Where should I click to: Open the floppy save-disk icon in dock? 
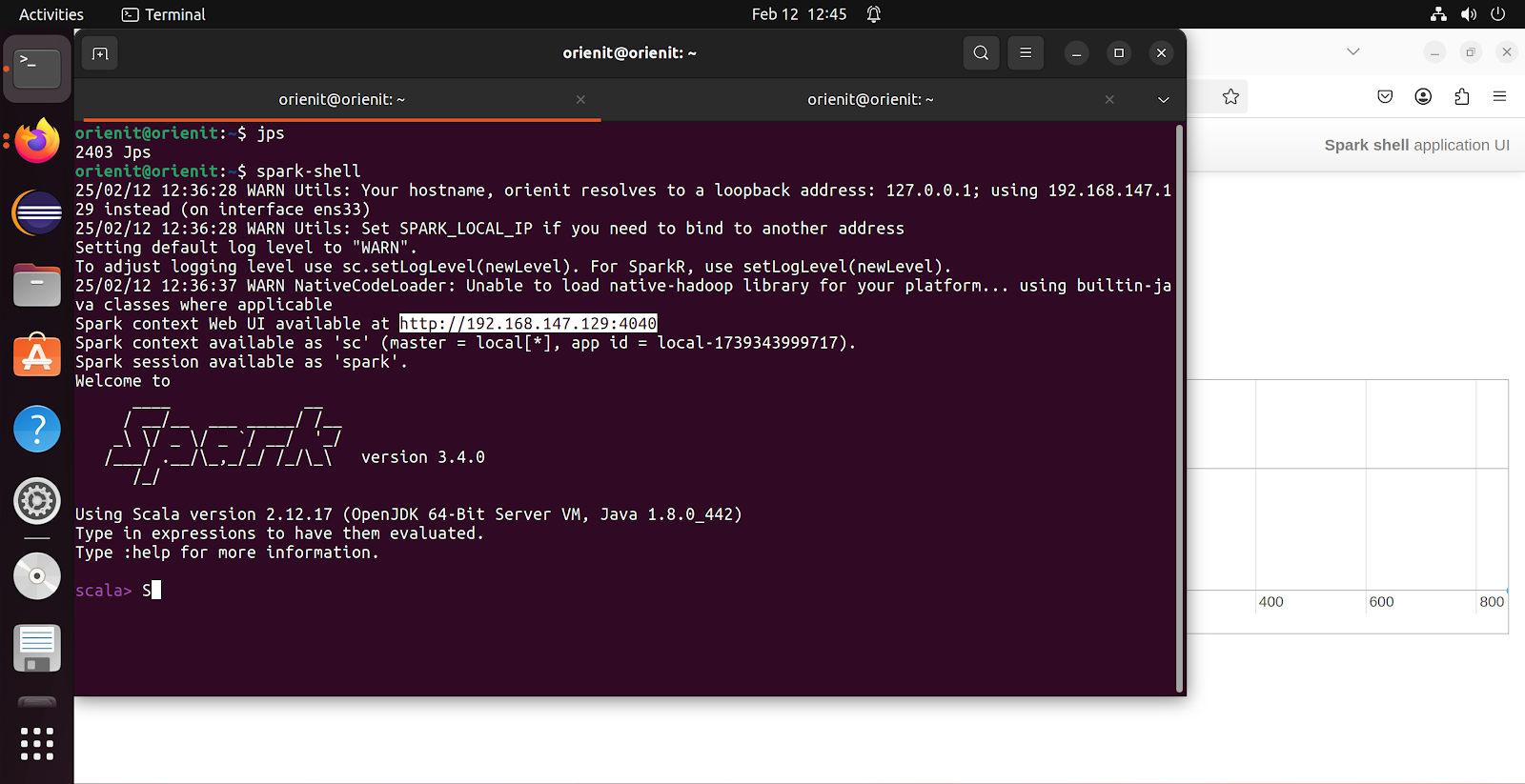tap(37, 649)
